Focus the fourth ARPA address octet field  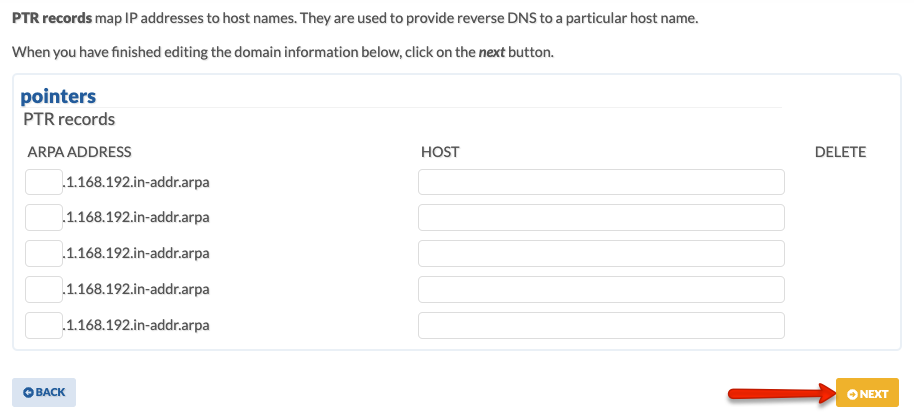point(44,289)
